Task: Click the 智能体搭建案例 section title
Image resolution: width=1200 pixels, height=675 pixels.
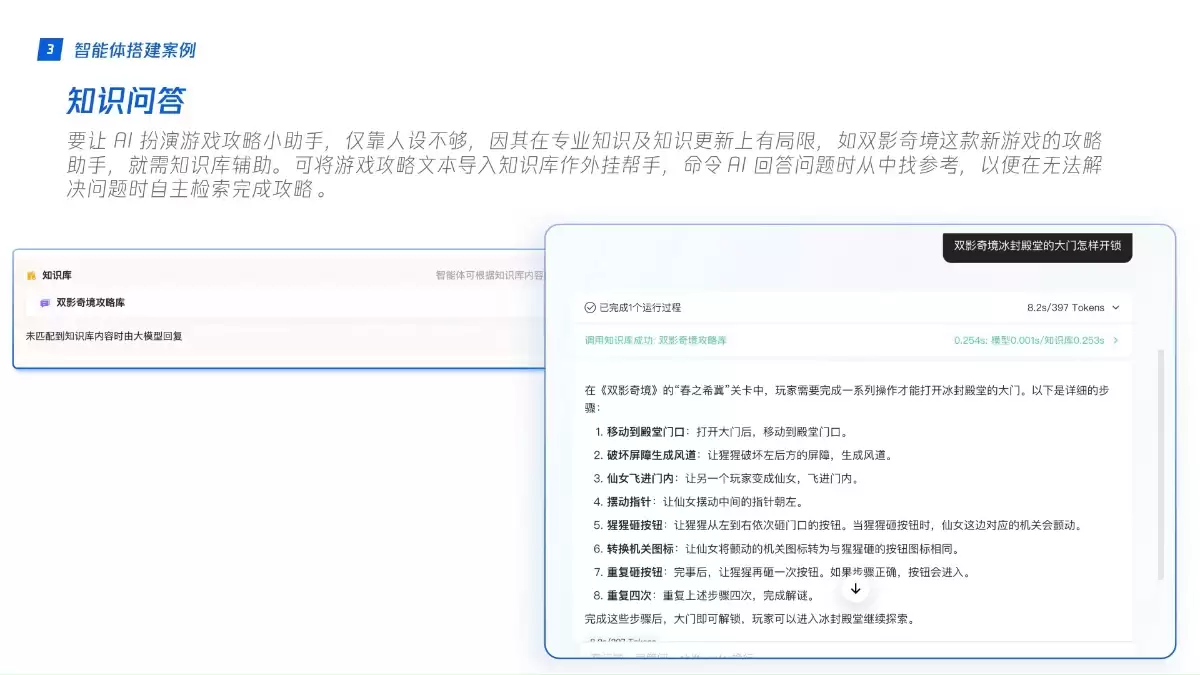Action: 135,50
